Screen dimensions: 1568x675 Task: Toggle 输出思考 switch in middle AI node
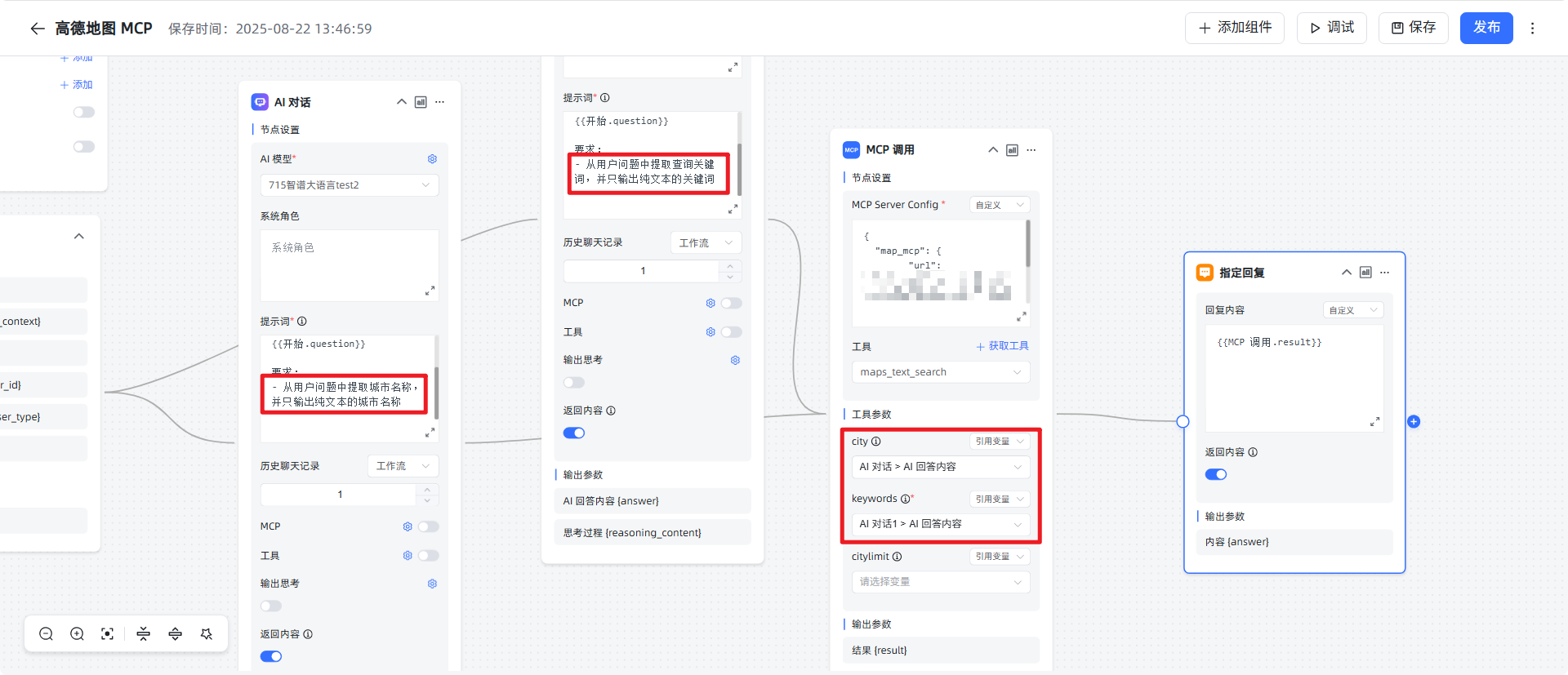[x=574, y=383]
